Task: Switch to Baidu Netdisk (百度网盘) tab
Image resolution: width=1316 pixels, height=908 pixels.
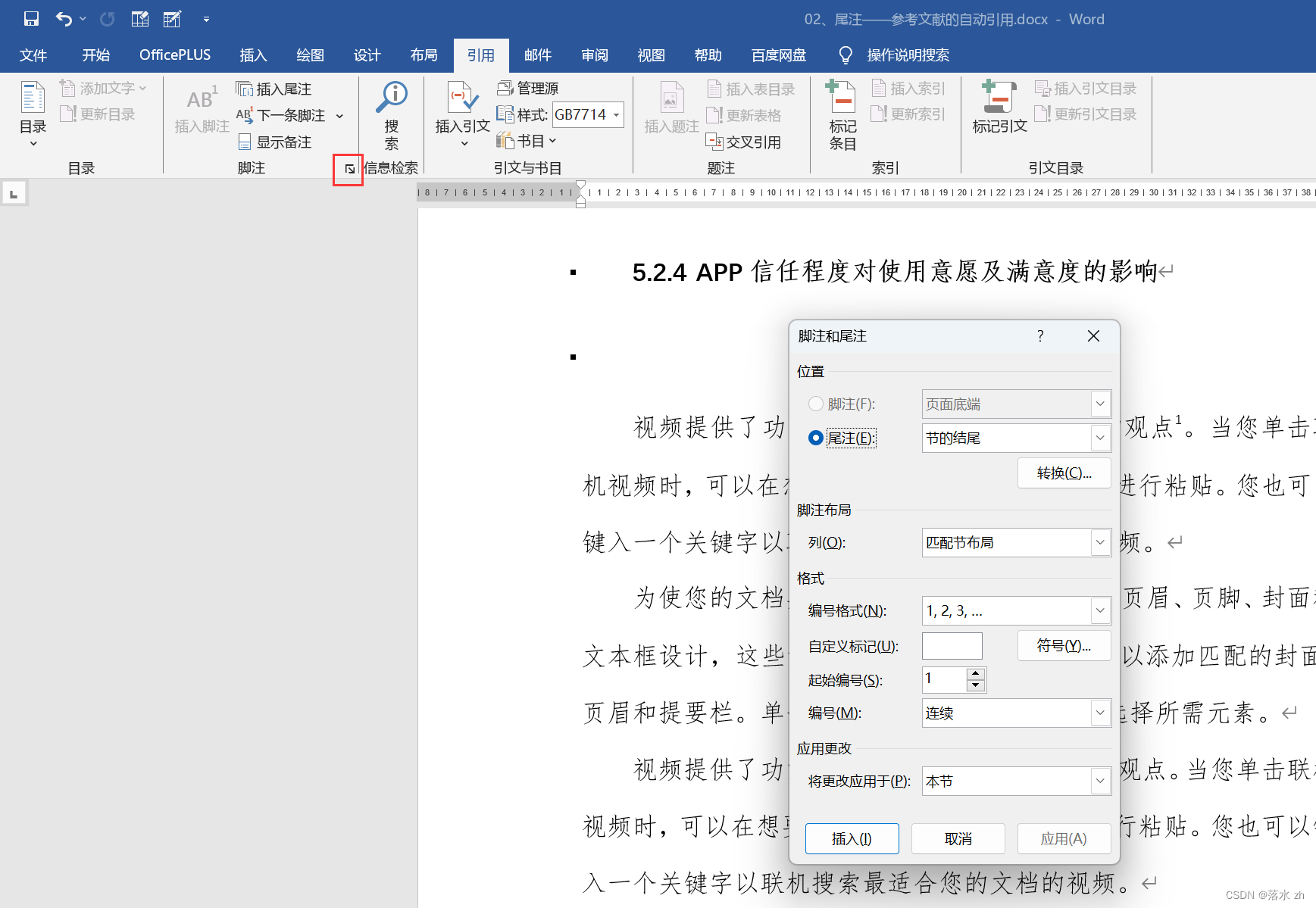Action: pos(778,55)
